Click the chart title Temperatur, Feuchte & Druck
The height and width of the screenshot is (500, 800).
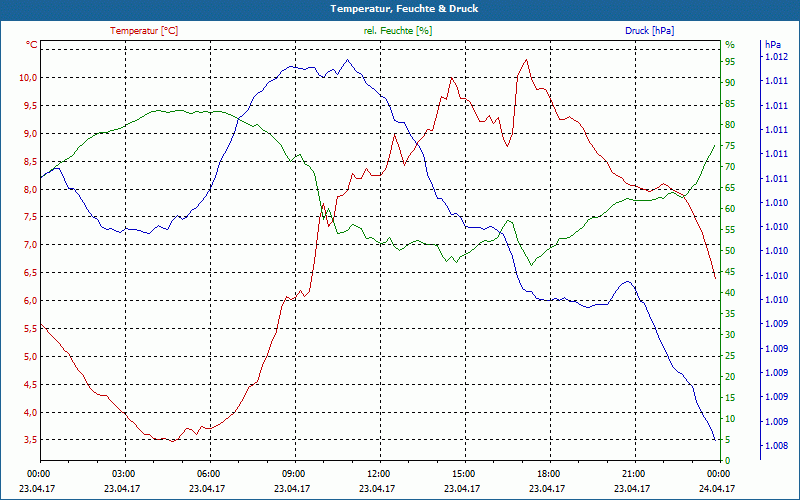[x=404, y=9]
